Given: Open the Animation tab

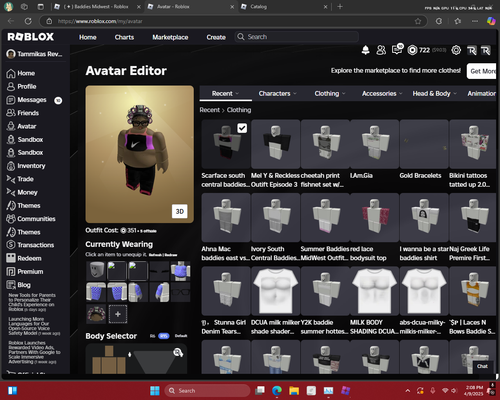Looking at the screenshot, I should pyautogui.click(x=481, y=94).
